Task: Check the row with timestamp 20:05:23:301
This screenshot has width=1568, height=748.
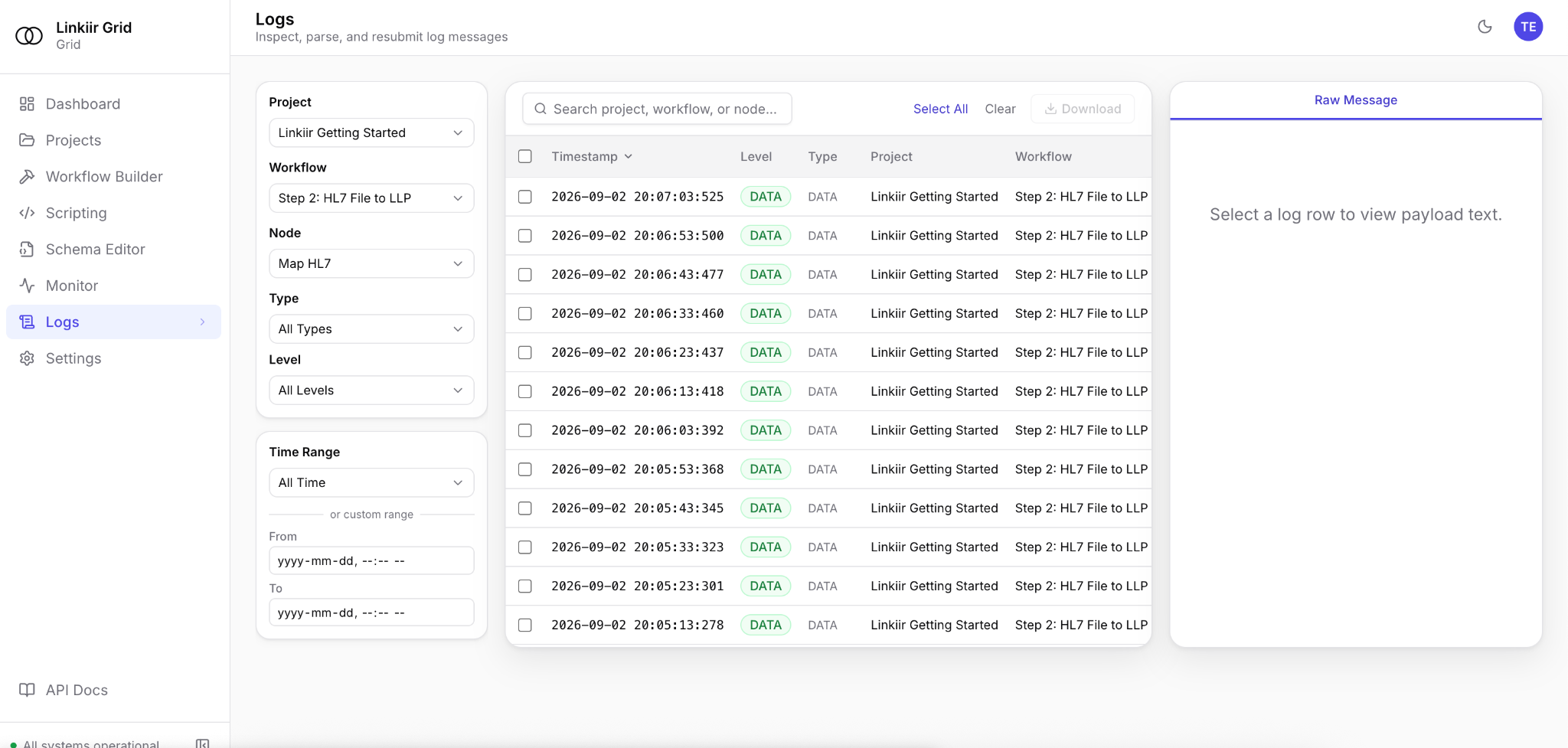Action: point(525,586)
